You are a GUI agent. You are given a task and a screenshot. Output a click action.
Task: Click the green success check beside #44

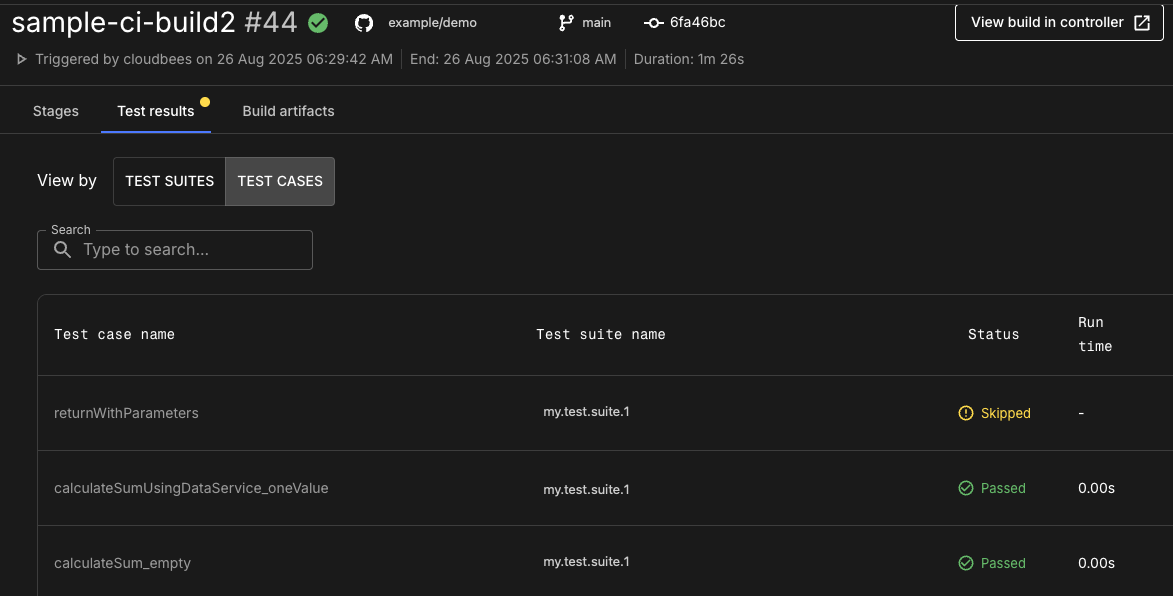click(x=318, y=21)
